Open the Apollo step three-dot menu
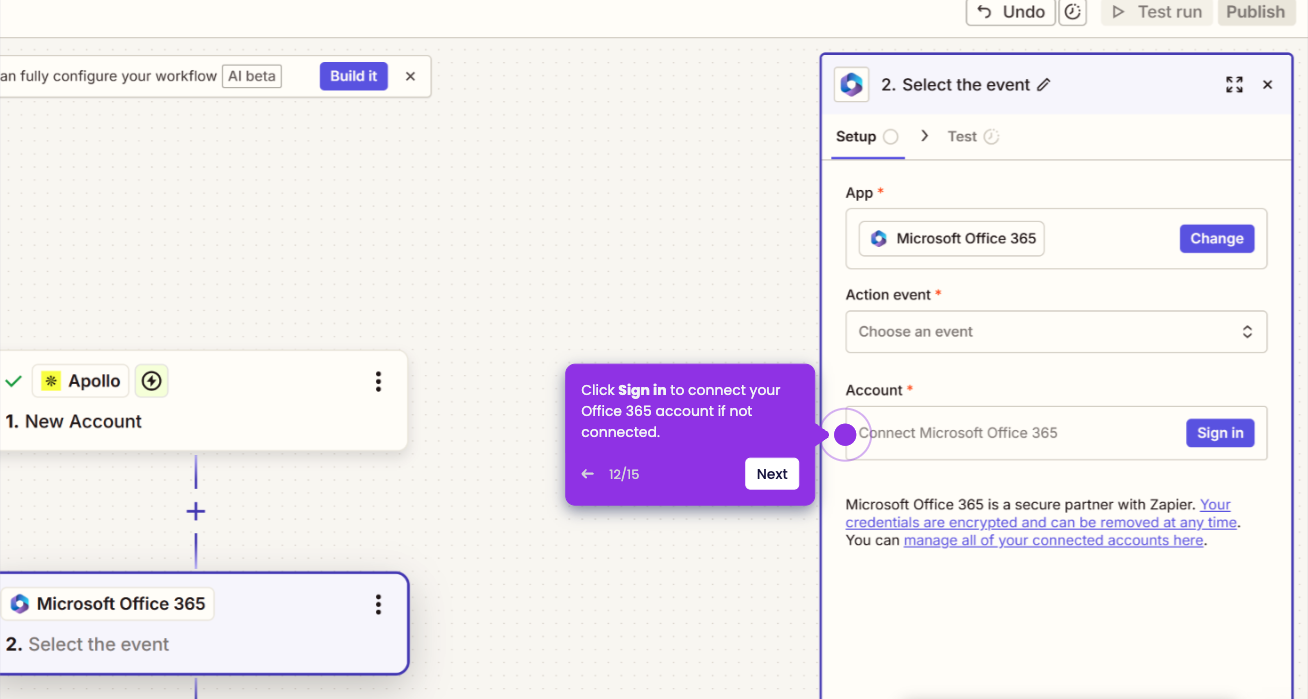1308x699 pixels. (378, 381)
